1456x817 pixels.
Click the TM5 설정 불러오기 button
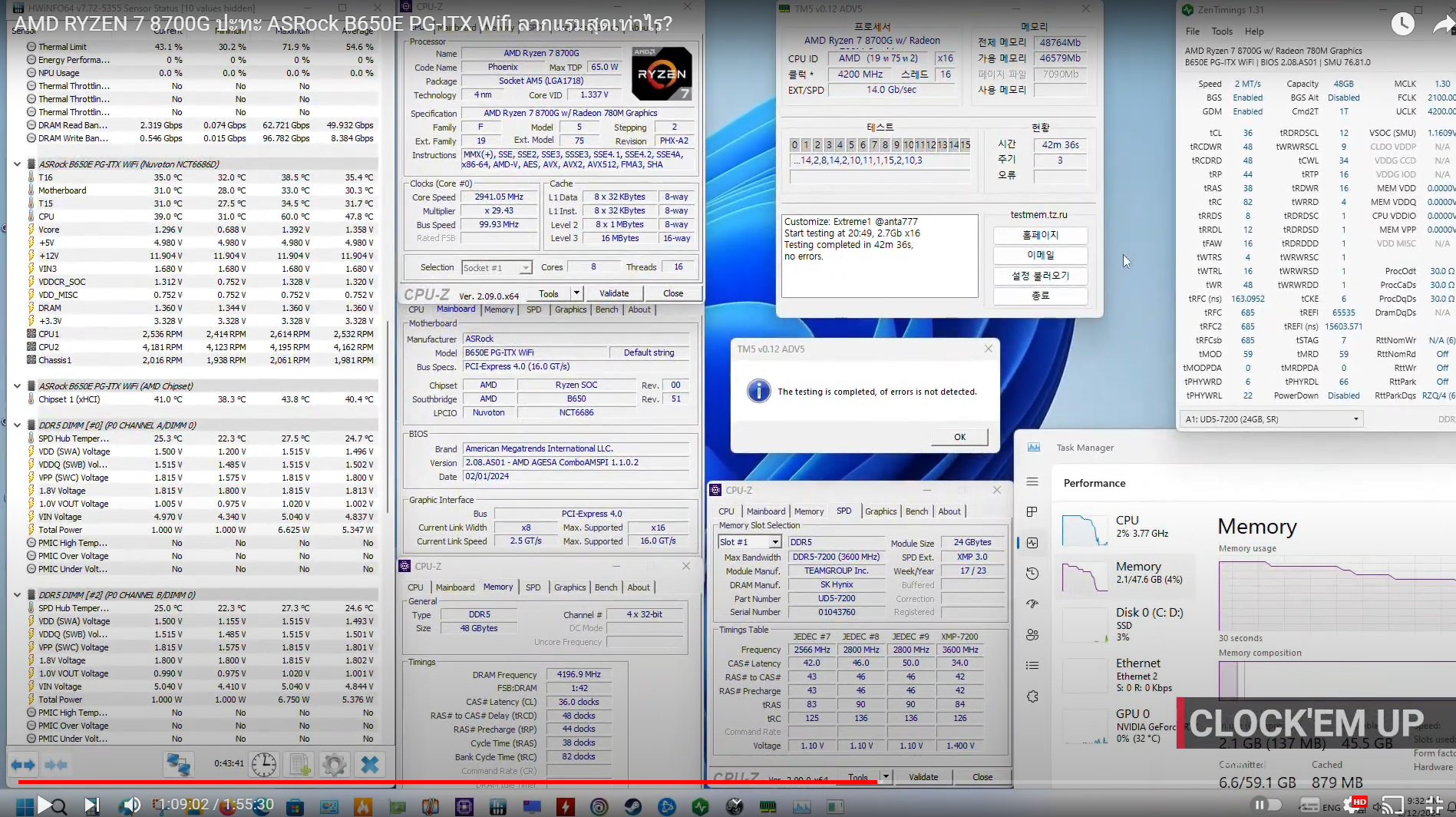coord(1040,276)
